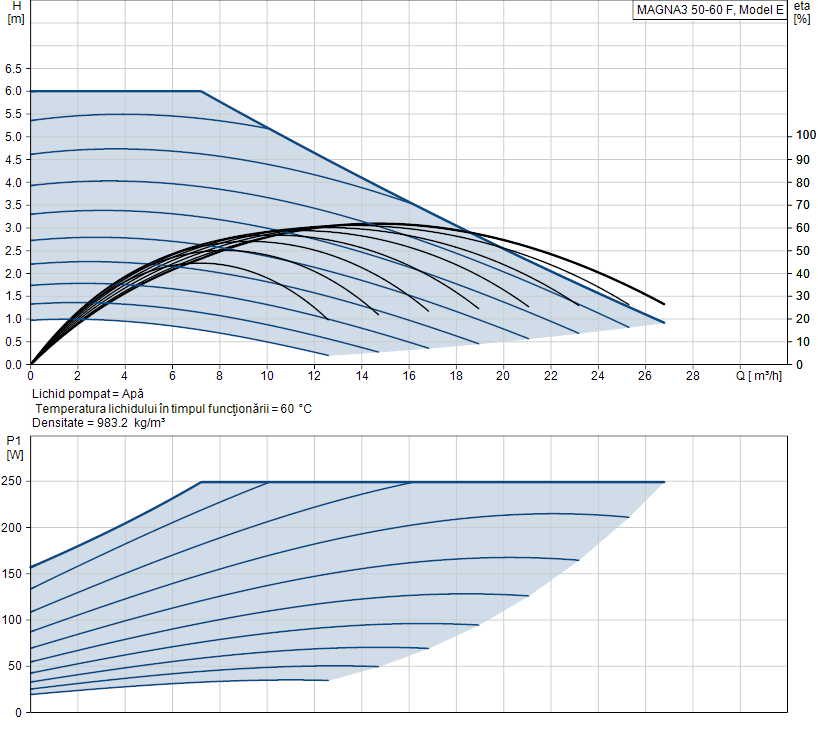Click the eta [%] efficiency axis label
The width and height of the screenshot is (818, 729).
pyautogui.click(x=801, y=13)
